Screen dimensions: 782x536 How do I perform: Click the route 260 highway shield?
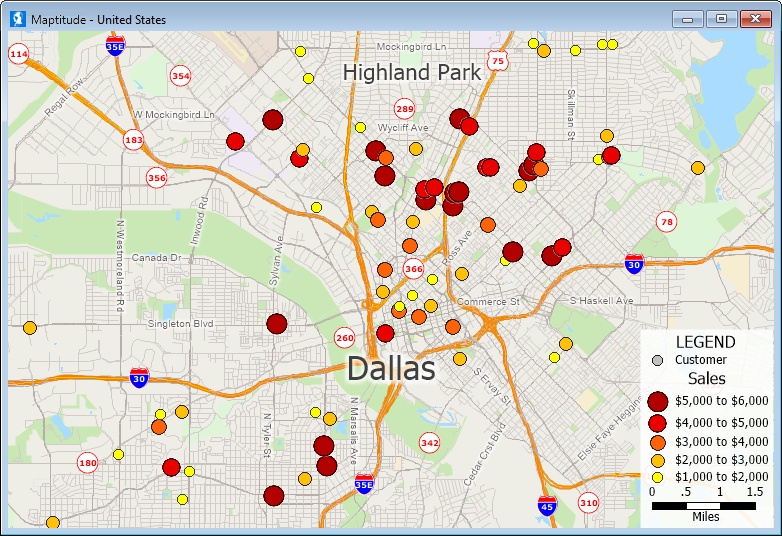click(x=345, y=337)
